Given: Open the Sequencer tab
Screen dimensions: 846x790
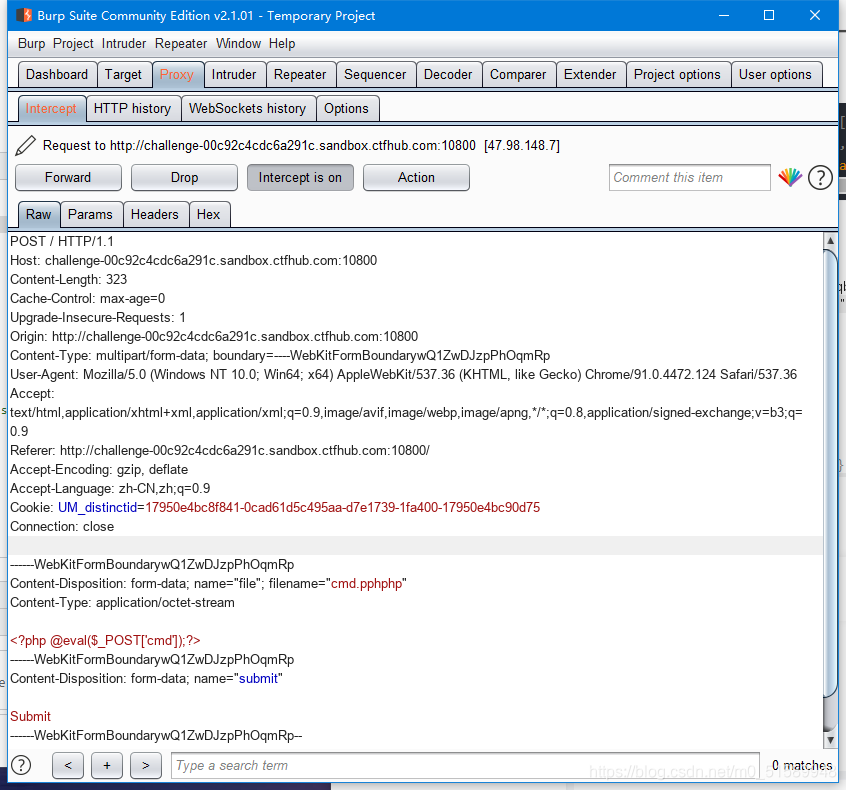Looking at the screenshot, I should pyautogui.click(x=375, y=74).
